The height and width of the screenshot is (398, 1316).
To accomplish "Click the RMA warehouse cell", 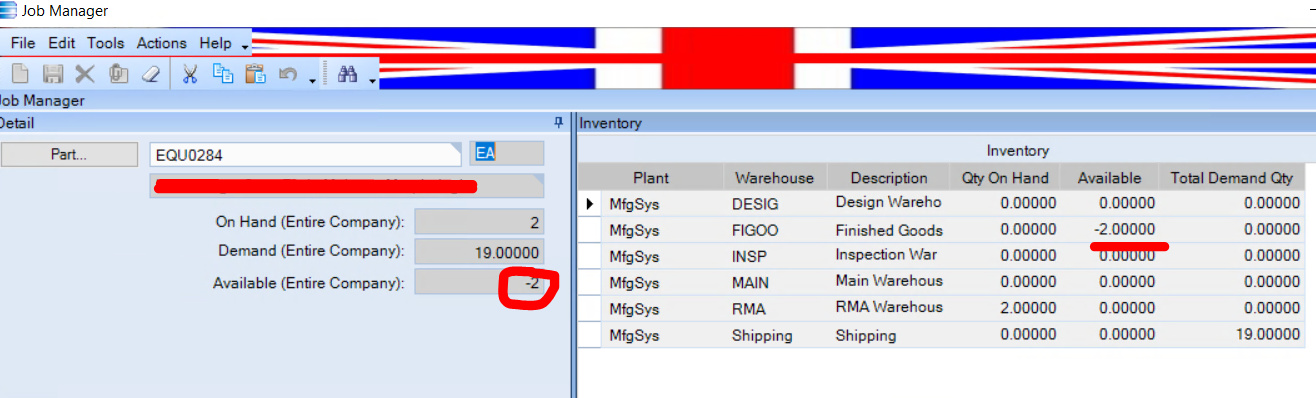I will [775, 309].
